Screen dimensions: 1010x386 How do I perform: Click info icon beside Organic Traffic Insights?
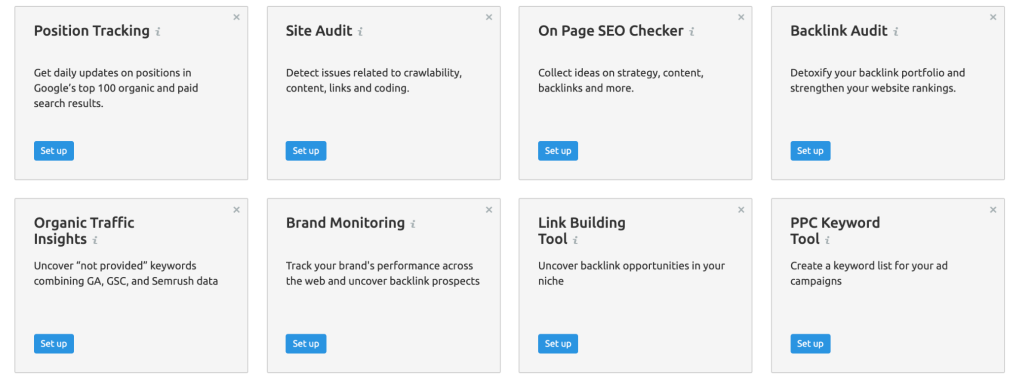(95, 240)
